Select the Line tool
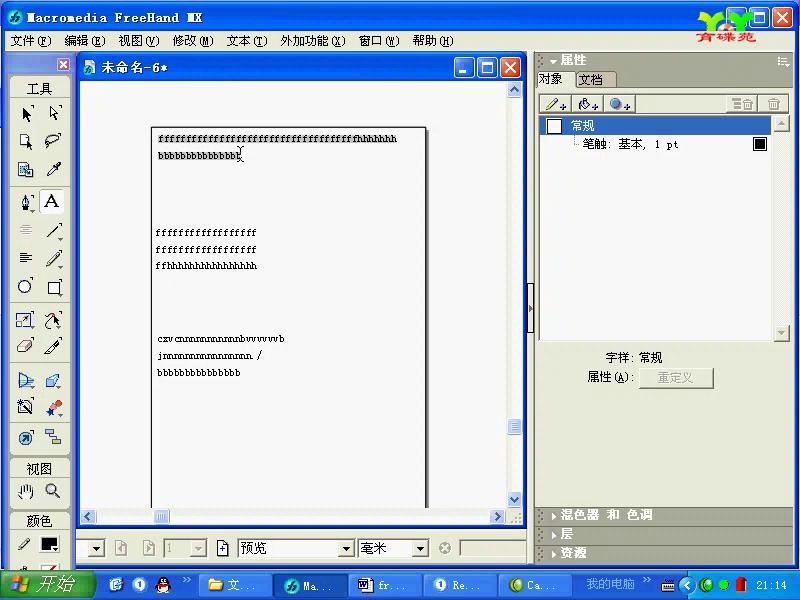800x600 pixels. [54, 230]
